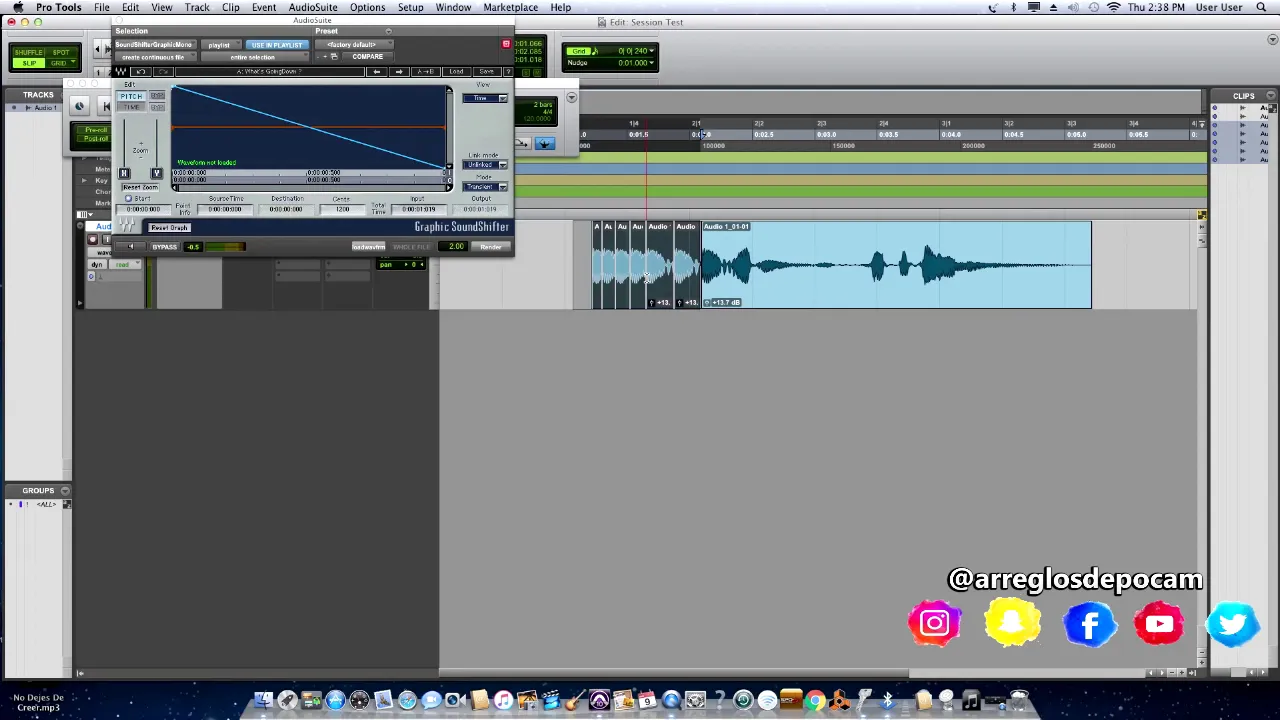This screenshot has width=1280, height=720.
Task: Click the Waves Load preset button
Action: point(456,71)
